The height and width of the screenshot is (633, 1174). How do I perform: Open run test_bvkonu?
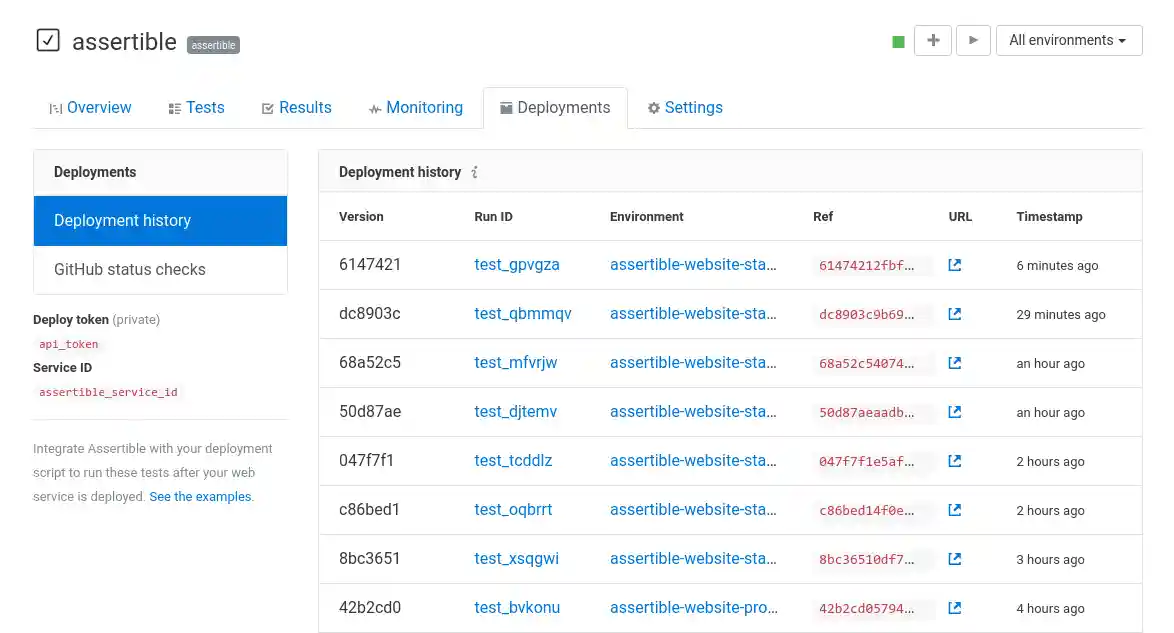(517, 608)
